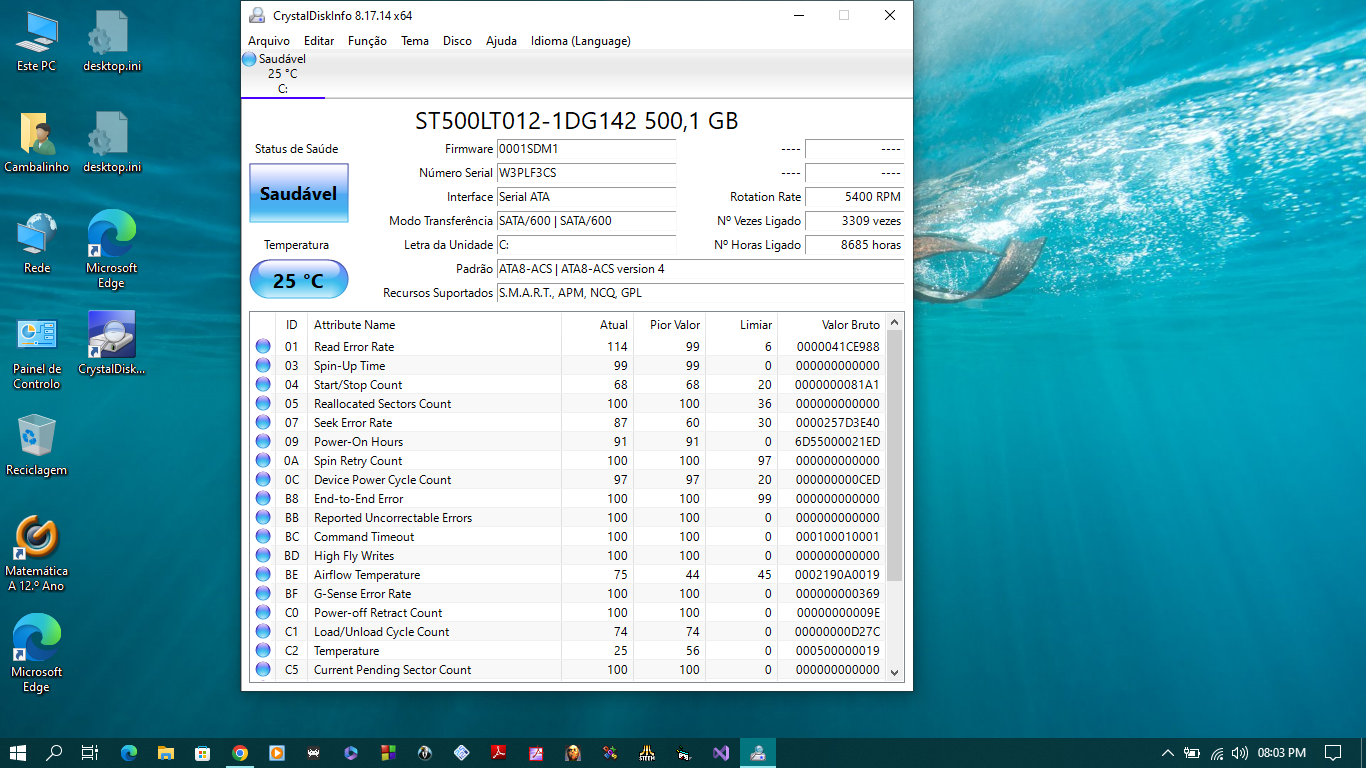Image resolution: width=1366 pixels, height=768 pixels.
Task: Click the status orb for Current Pending Sector Count
Action: click(x=263, y=670)
